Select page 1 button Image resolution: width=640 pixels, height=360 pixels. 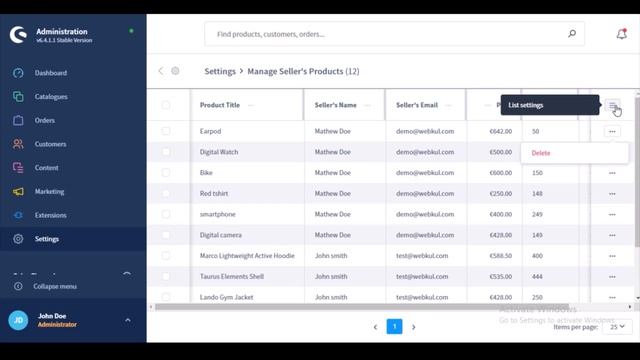[394, 327]
